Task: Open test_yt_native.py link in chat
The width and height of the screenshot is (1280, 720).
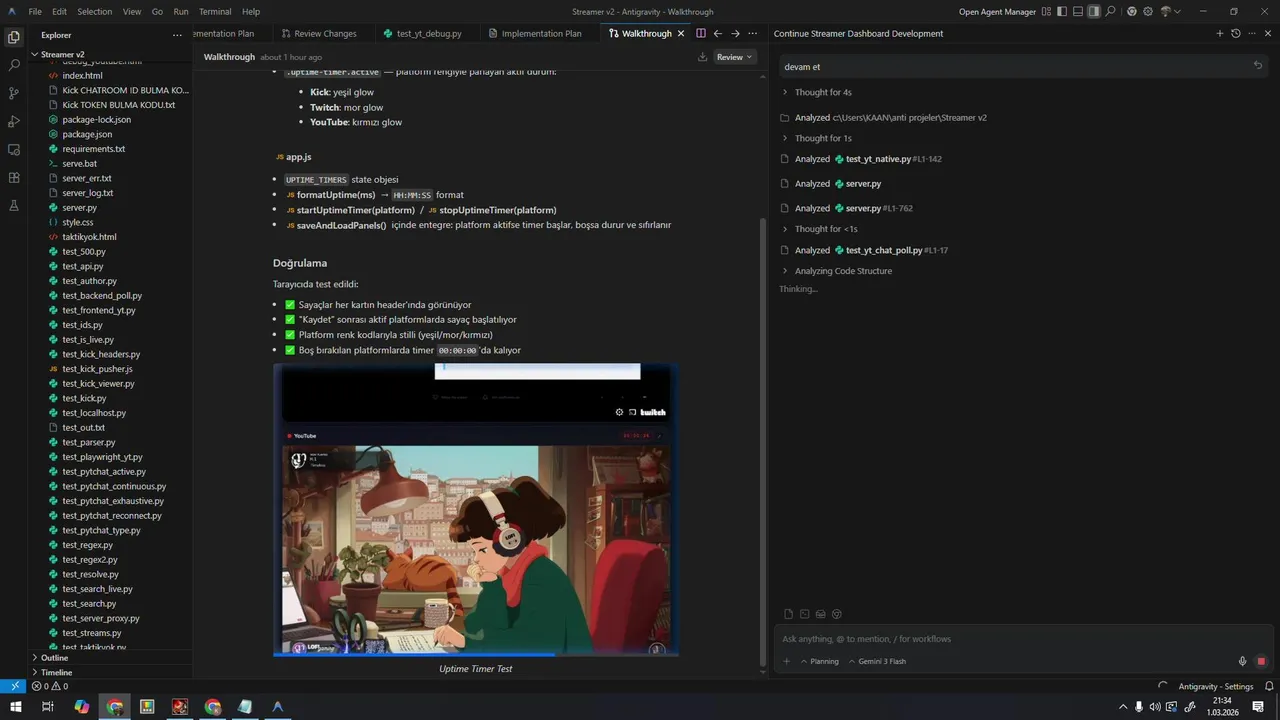Action: tap(878, 159)
